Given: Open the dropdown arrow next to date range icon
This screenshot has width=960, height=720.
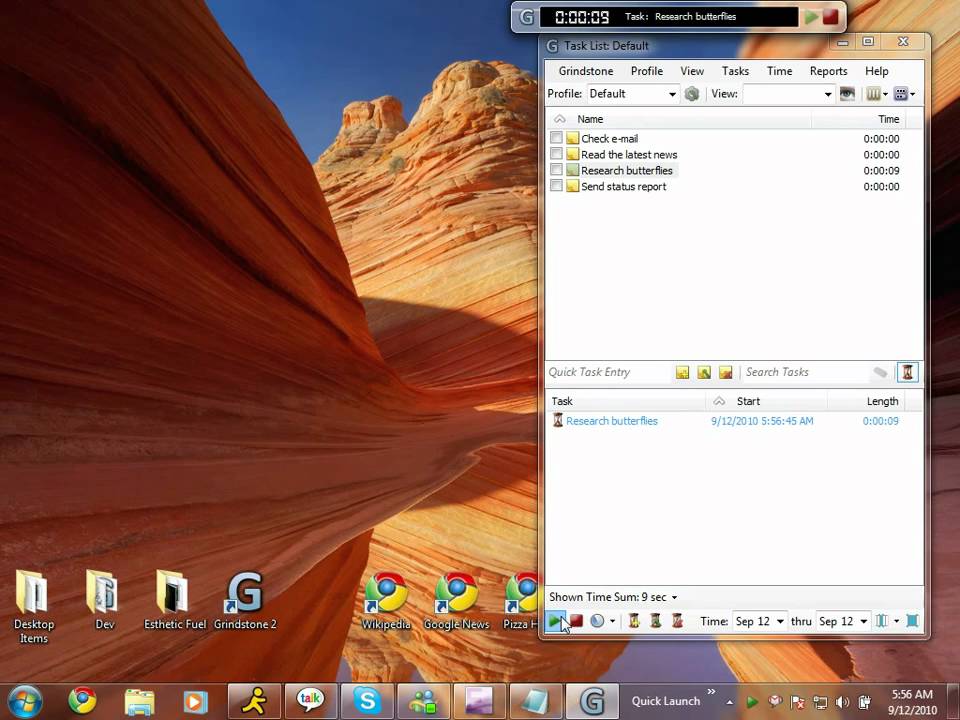Looking at the screenshot, I should click(896, 621).
